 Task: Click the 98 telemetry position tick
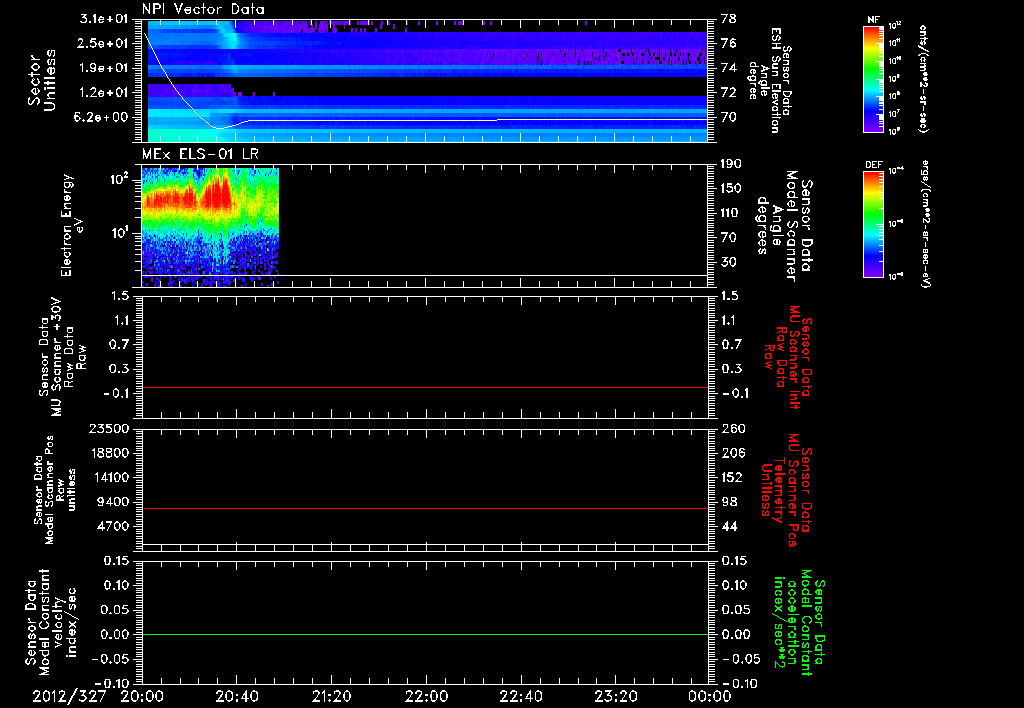[x=728, y=502]
